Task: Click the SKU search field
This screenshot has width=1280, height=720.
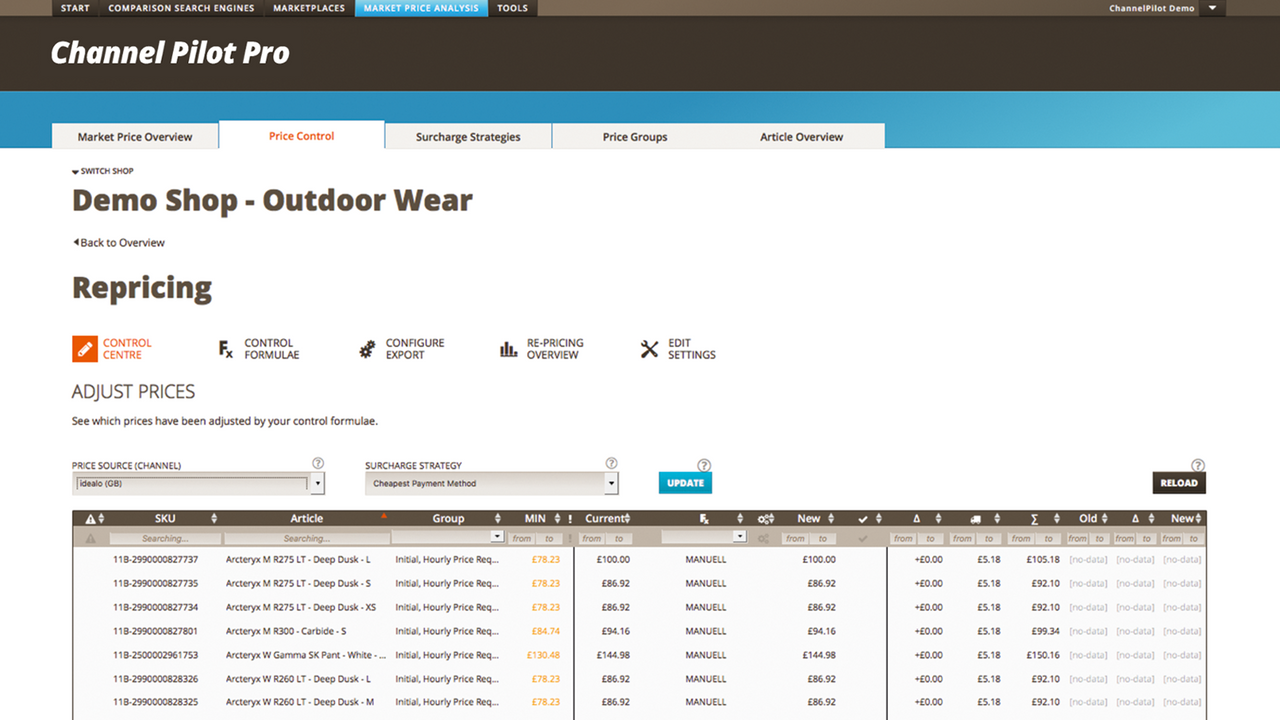Action: [165, 538]
